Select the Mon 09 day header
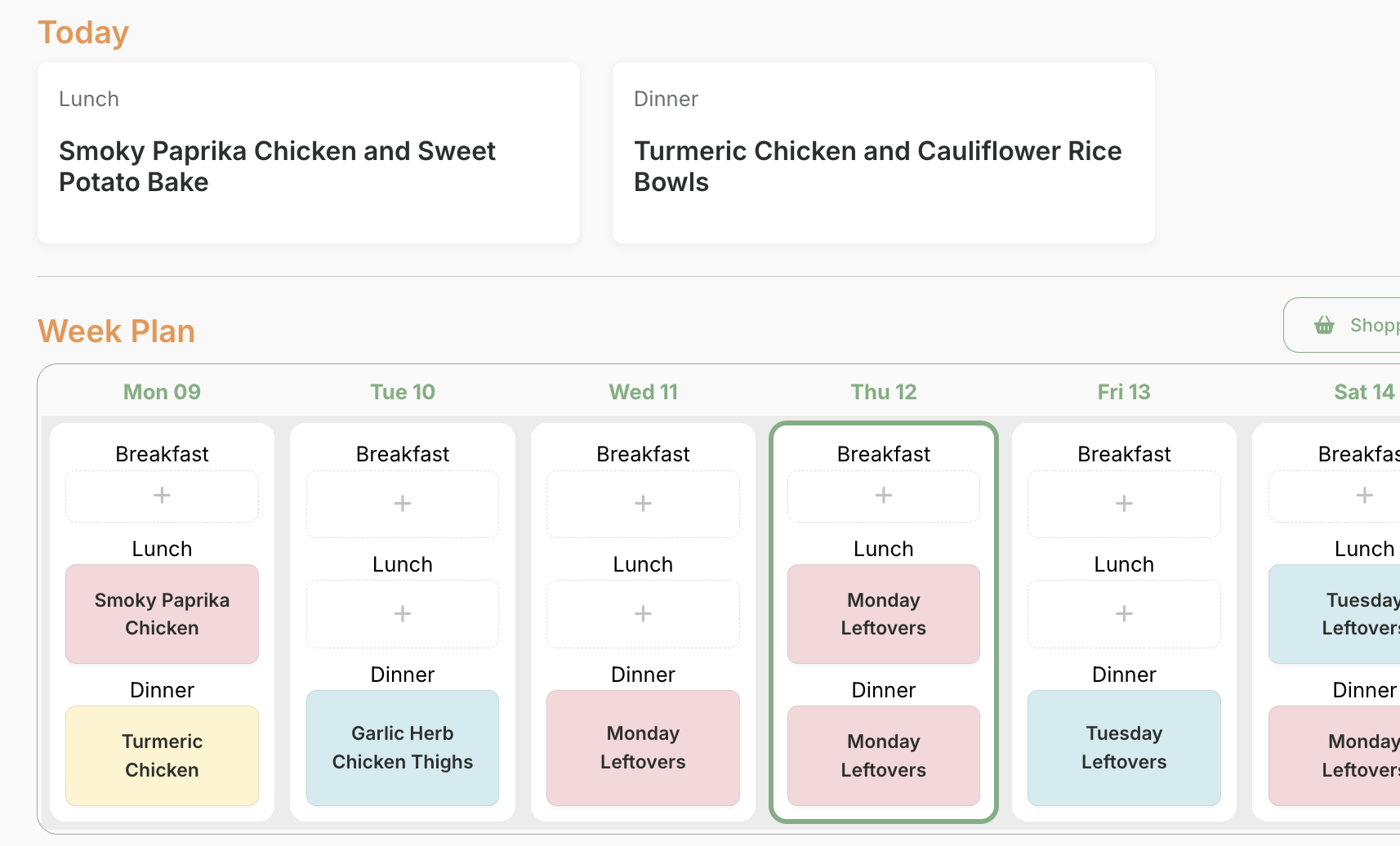This screenshot has height=846, width=1400. click(162, 392)
